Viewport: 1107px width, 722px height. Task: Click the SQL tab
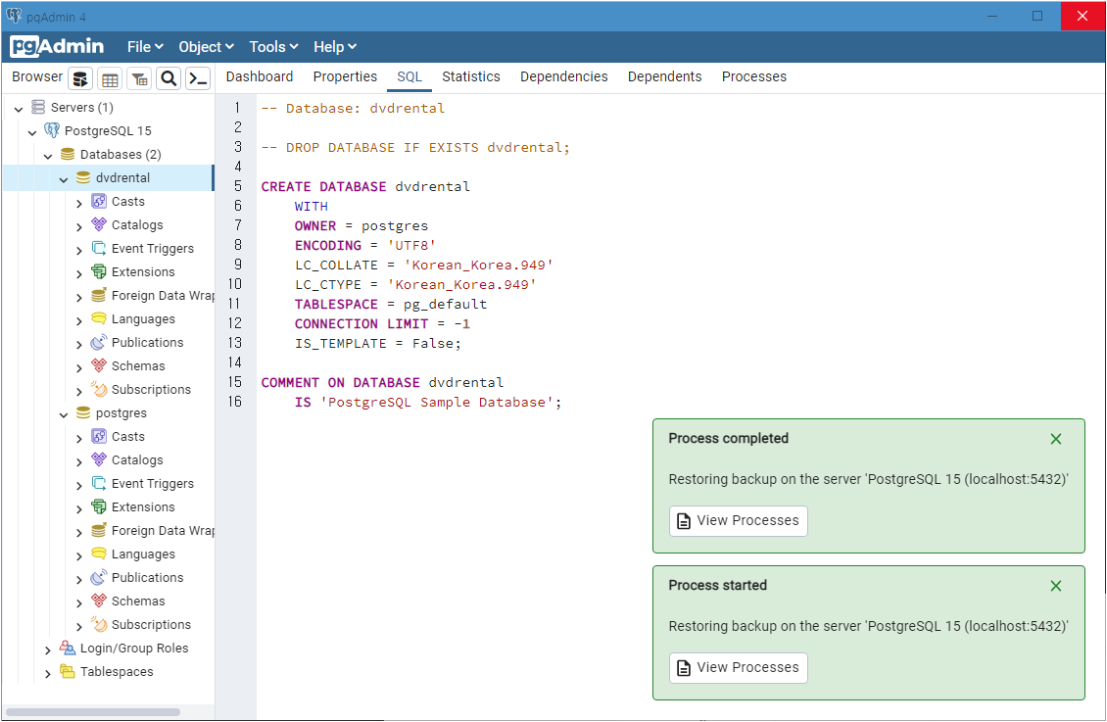click(409, 77)
